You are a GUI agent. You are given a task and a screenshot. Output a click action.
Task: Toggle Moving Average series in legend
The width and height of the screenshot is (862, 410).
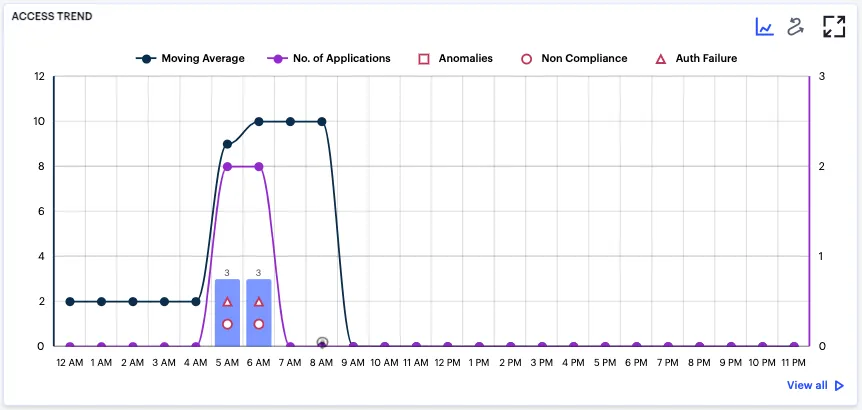click(x=190, y=58)
